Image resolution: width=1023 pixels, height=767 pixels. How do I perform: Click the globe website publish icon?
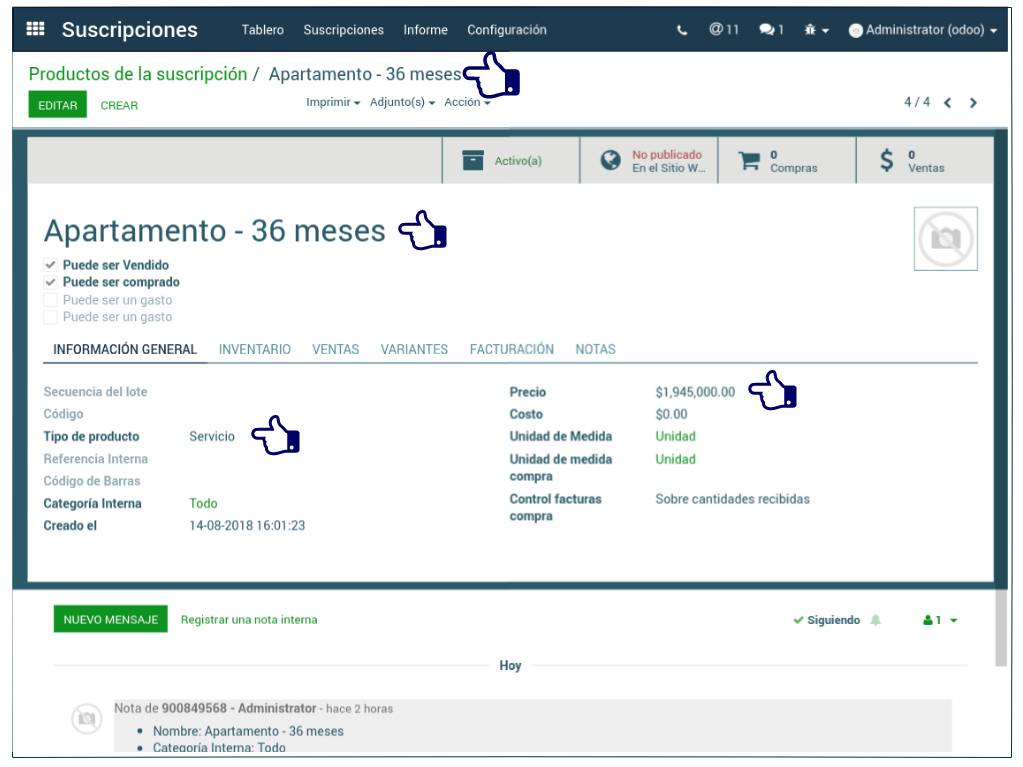(x=610, y=161)
